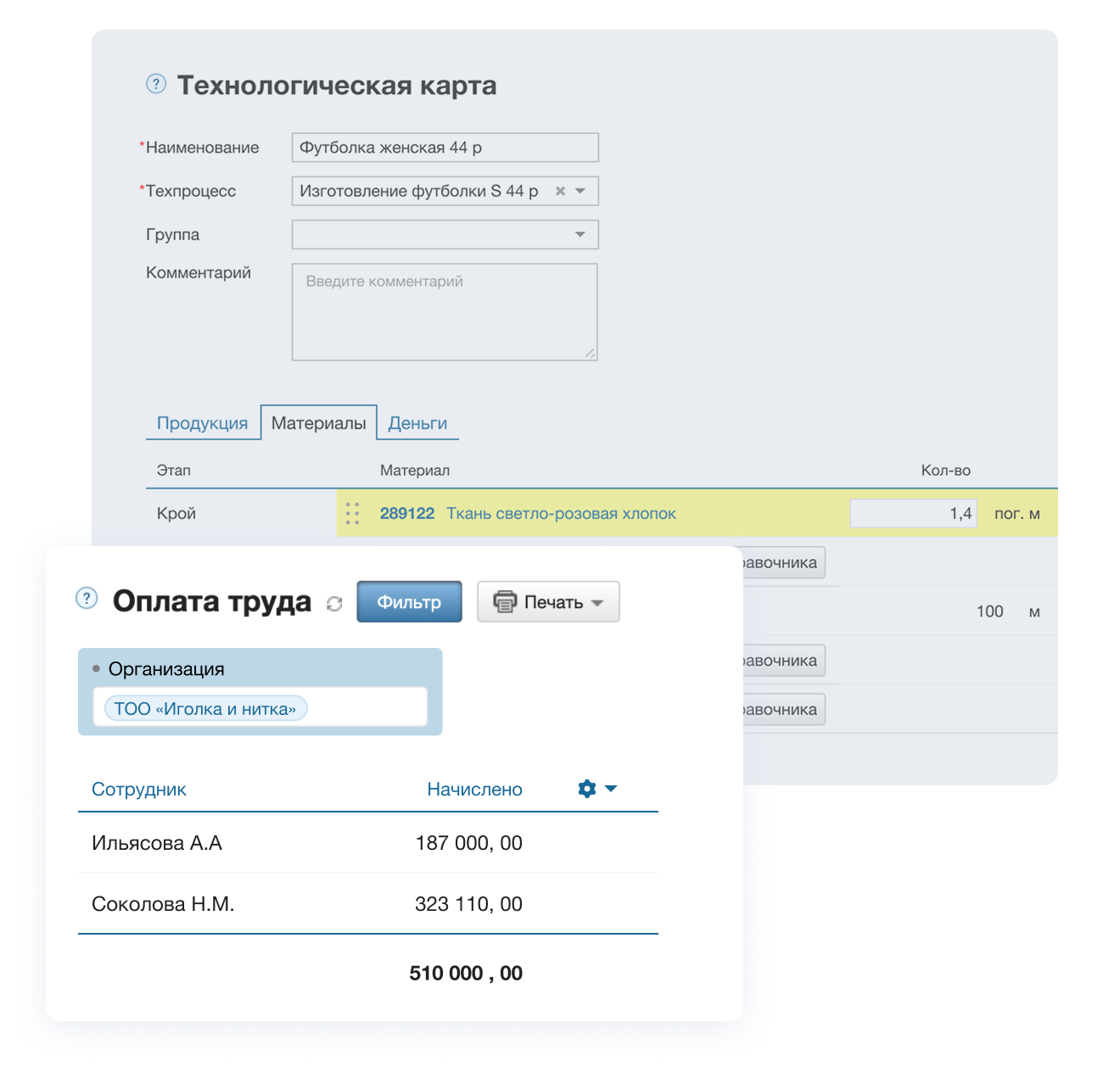Screen dimensions: 1120x1072
Task: Click the blue Фильтр button
Action: (409, 601)
